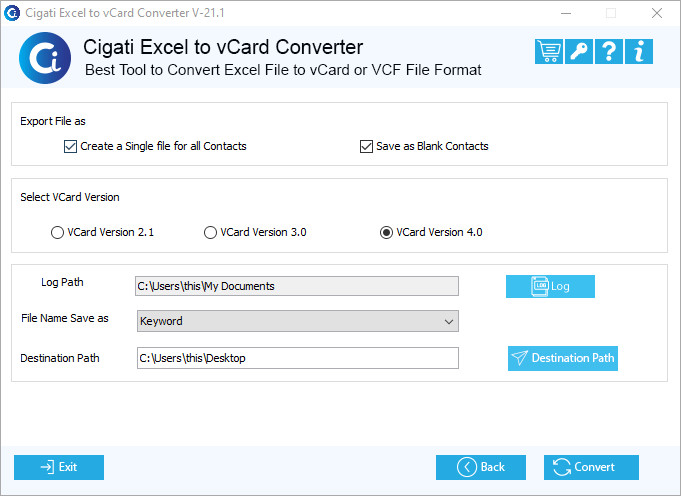Viewport: 681px width, 496px height.
Task: Open the File Name Save as dropdown
Action: 298,321
